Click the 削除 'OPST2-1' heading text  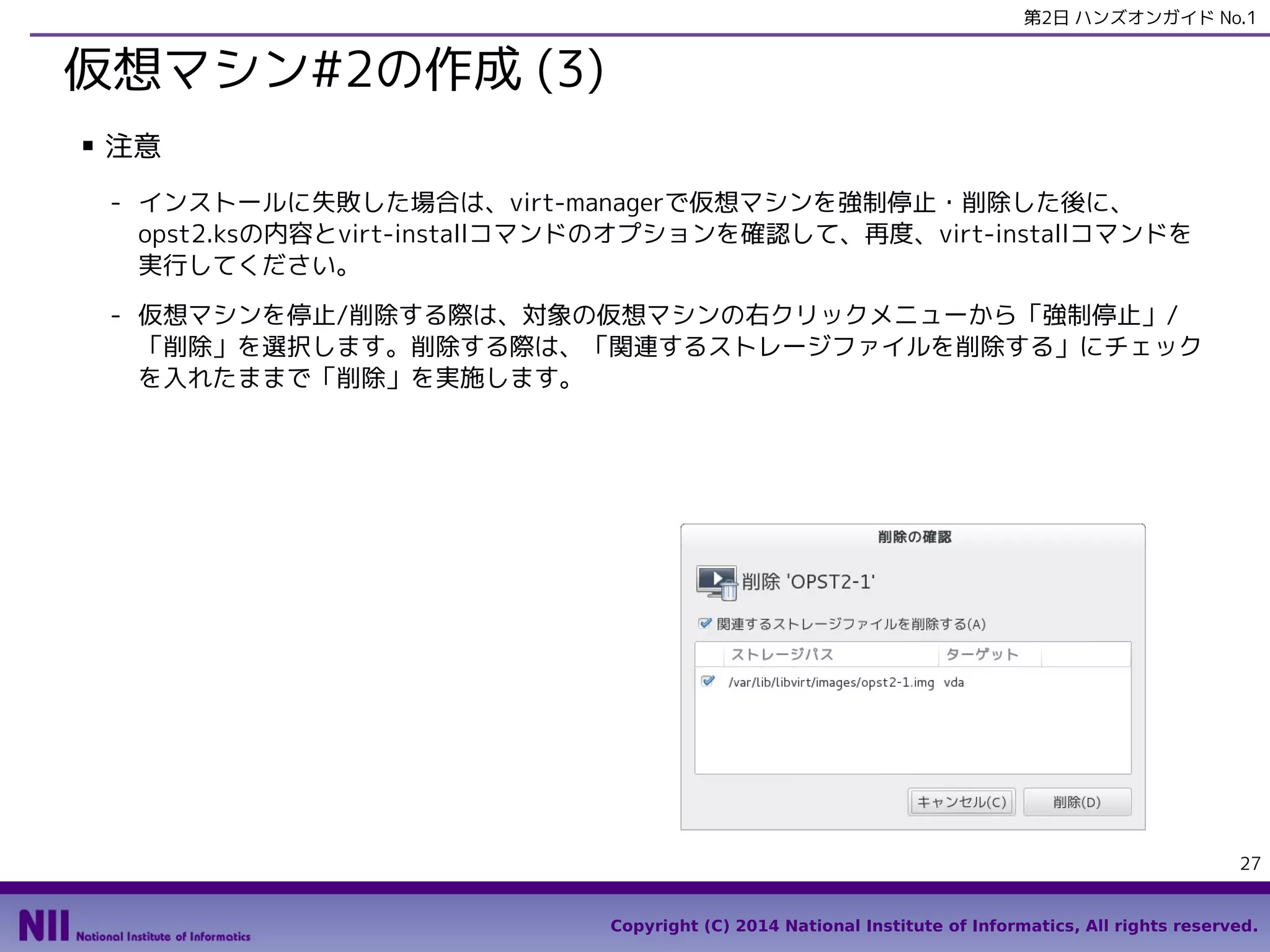tap(808, 581)
